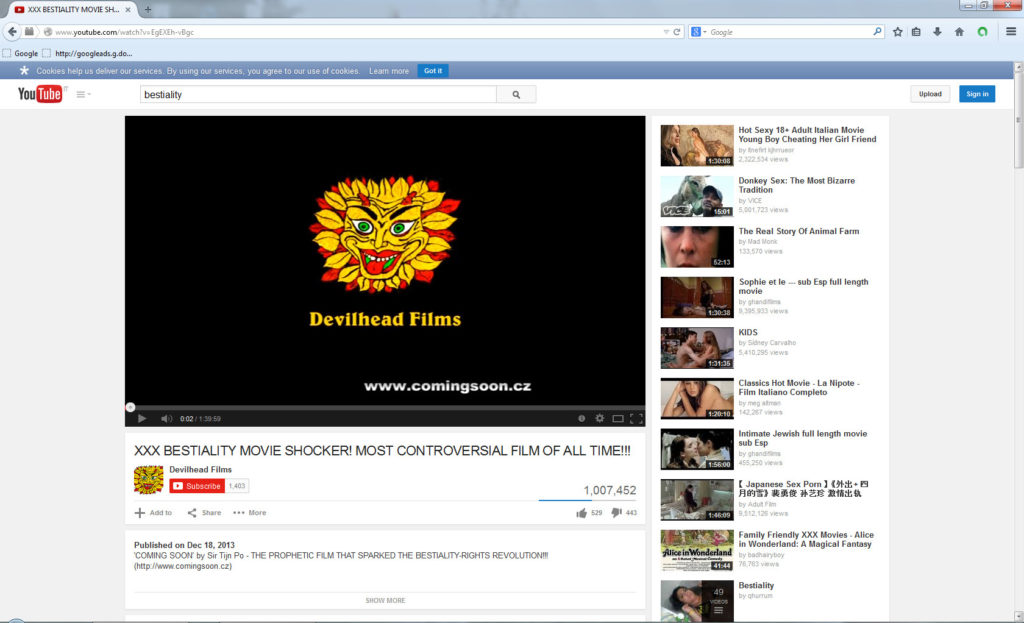Click the 'Published on Dec 18, 2013' text

(x=184, y=545)
